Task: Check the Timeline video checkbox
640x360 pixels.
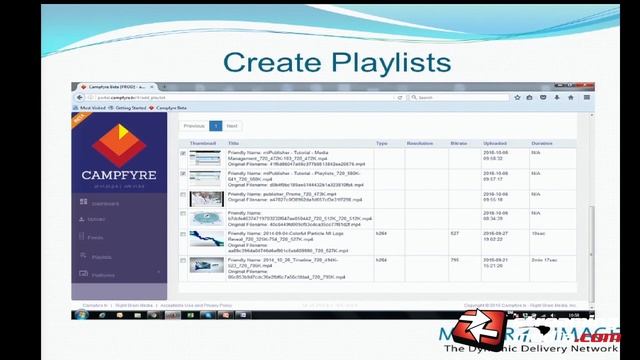Action: tap(183, 260)
